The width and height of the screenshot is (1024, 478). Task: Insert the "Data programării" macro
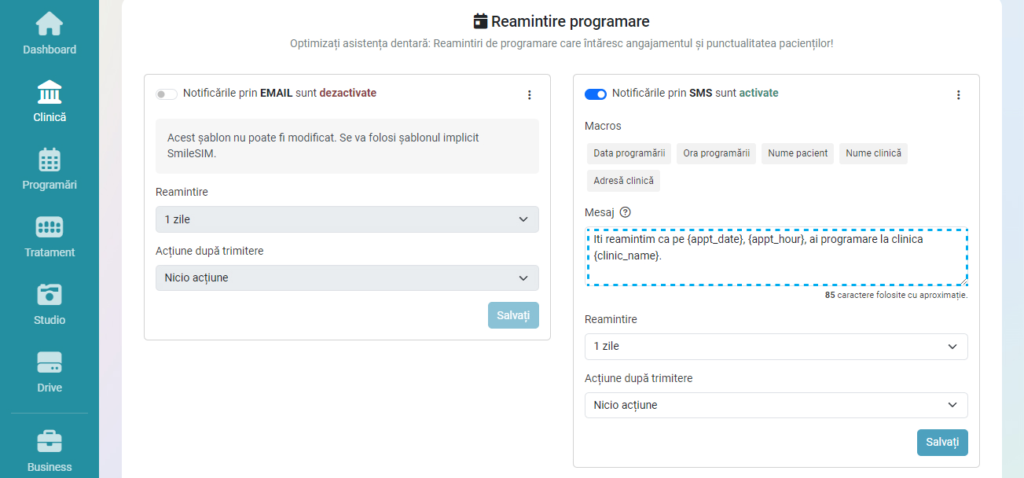click(629, 153)
